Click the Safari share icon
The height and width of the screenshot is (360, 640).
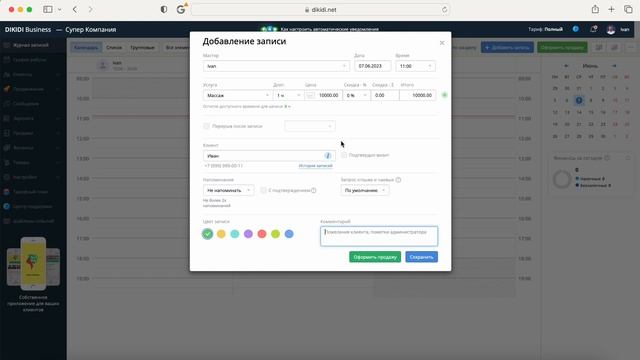coord(595,9)
